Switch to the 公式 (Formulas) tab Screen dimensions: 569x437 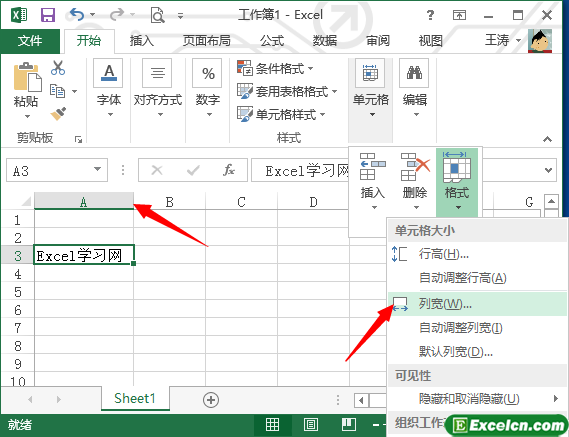tap(272, 41)
